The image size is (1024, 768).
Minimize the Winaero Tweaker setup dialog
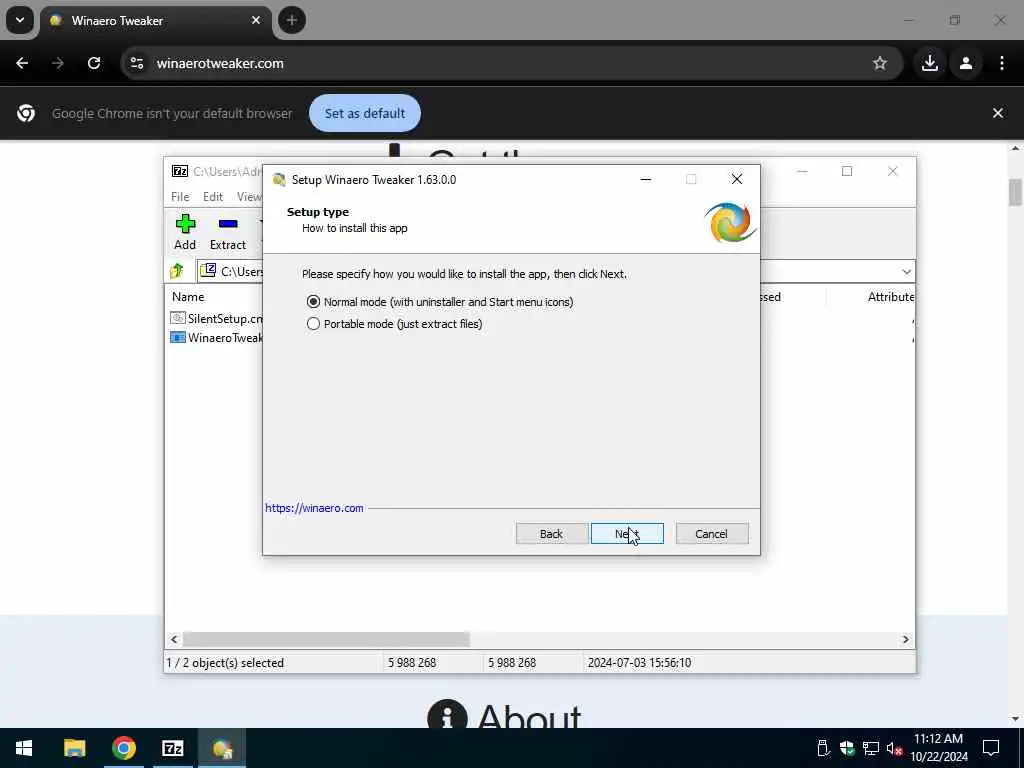(x=646, y=180)
